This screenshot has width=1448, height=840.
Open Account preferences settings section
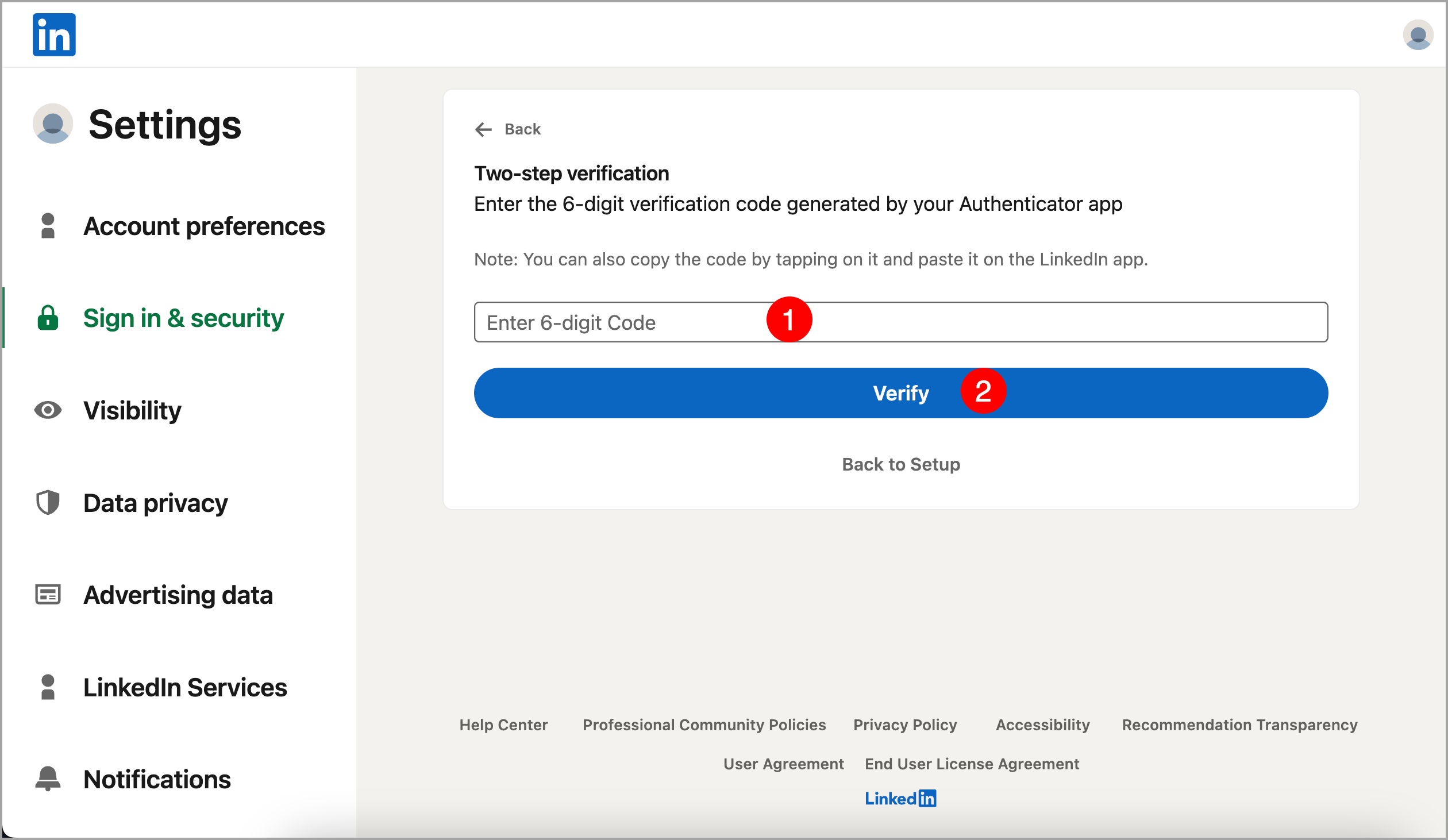204,226
